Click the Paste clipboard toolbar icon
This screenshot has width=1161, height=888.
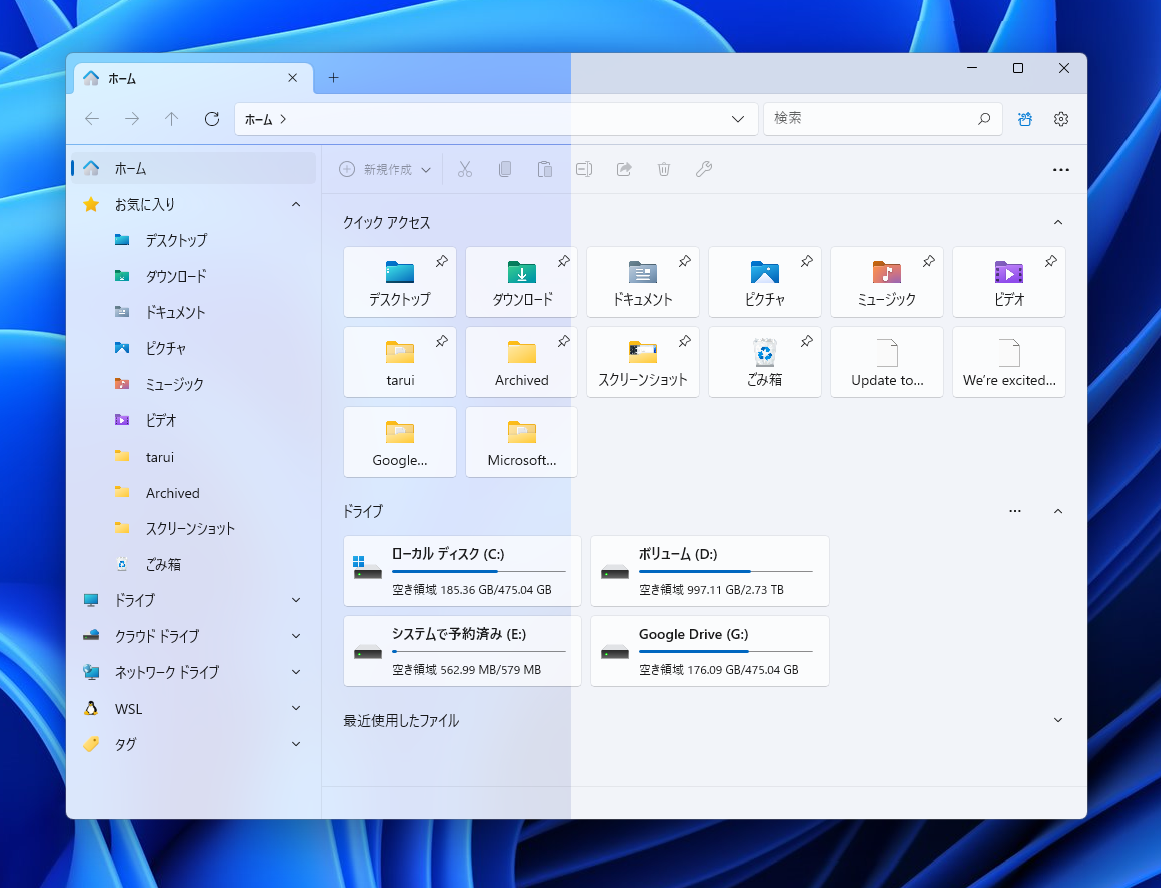pos(545,170)
